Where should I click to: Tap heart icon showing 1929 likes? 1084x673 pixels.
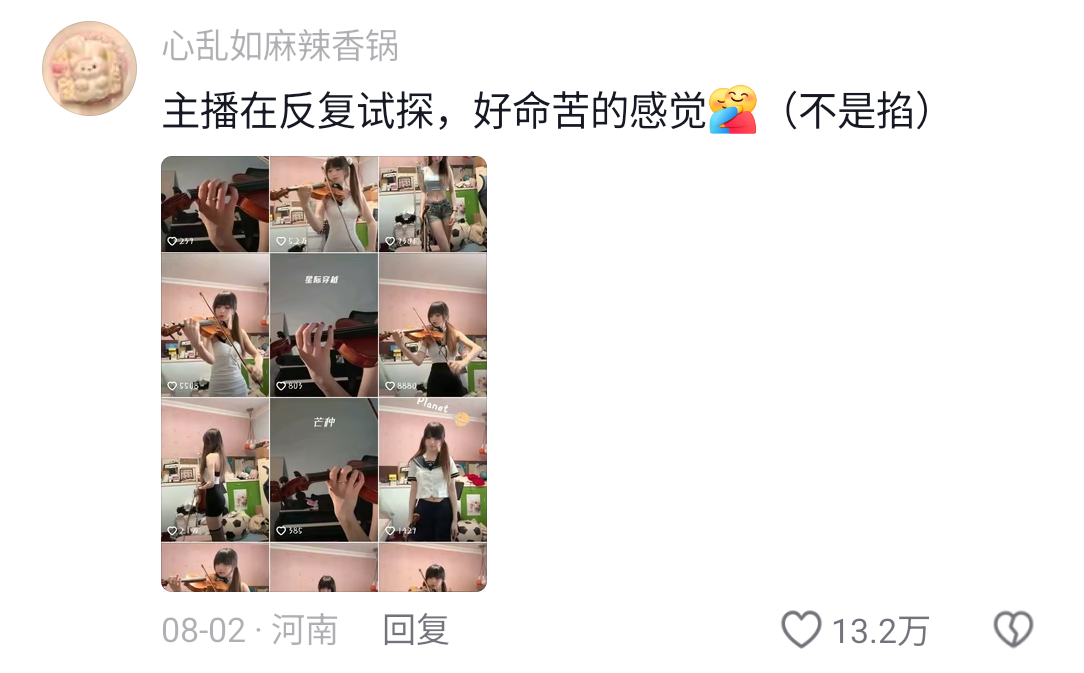(x=390, y=531)
